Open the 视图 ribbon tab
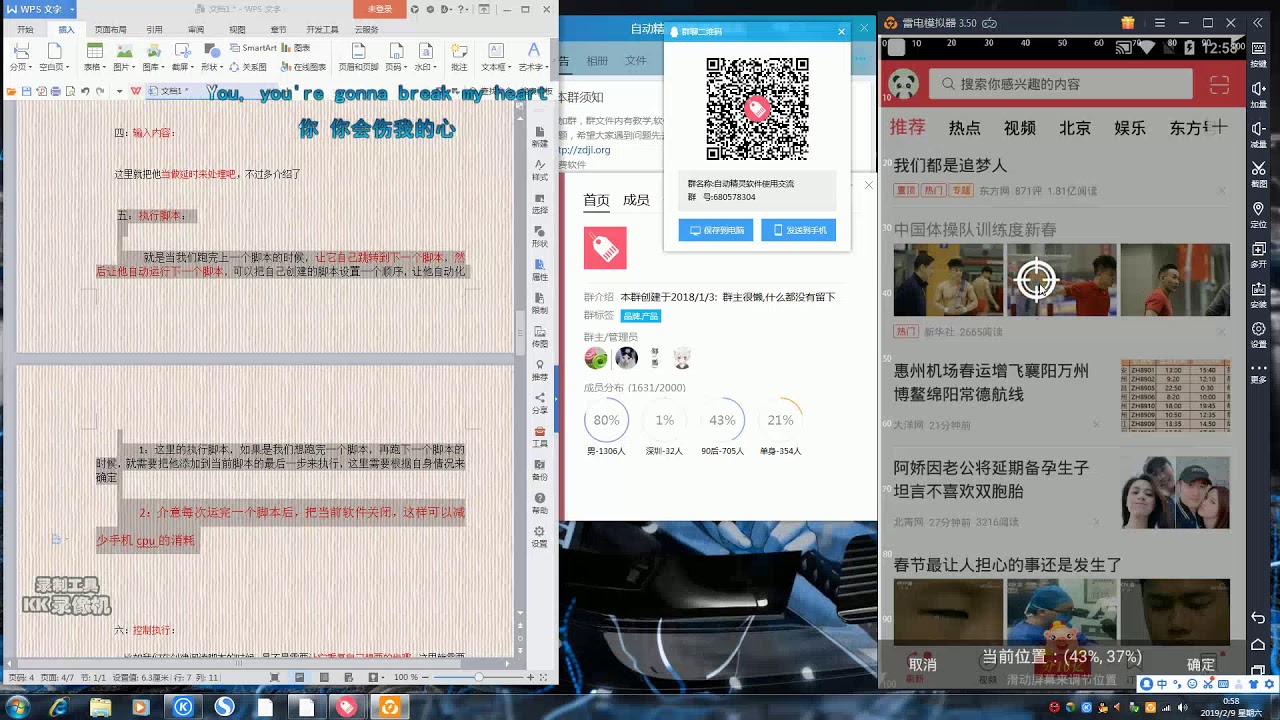This screenshot has height=720, width=1280. [237, 30]
